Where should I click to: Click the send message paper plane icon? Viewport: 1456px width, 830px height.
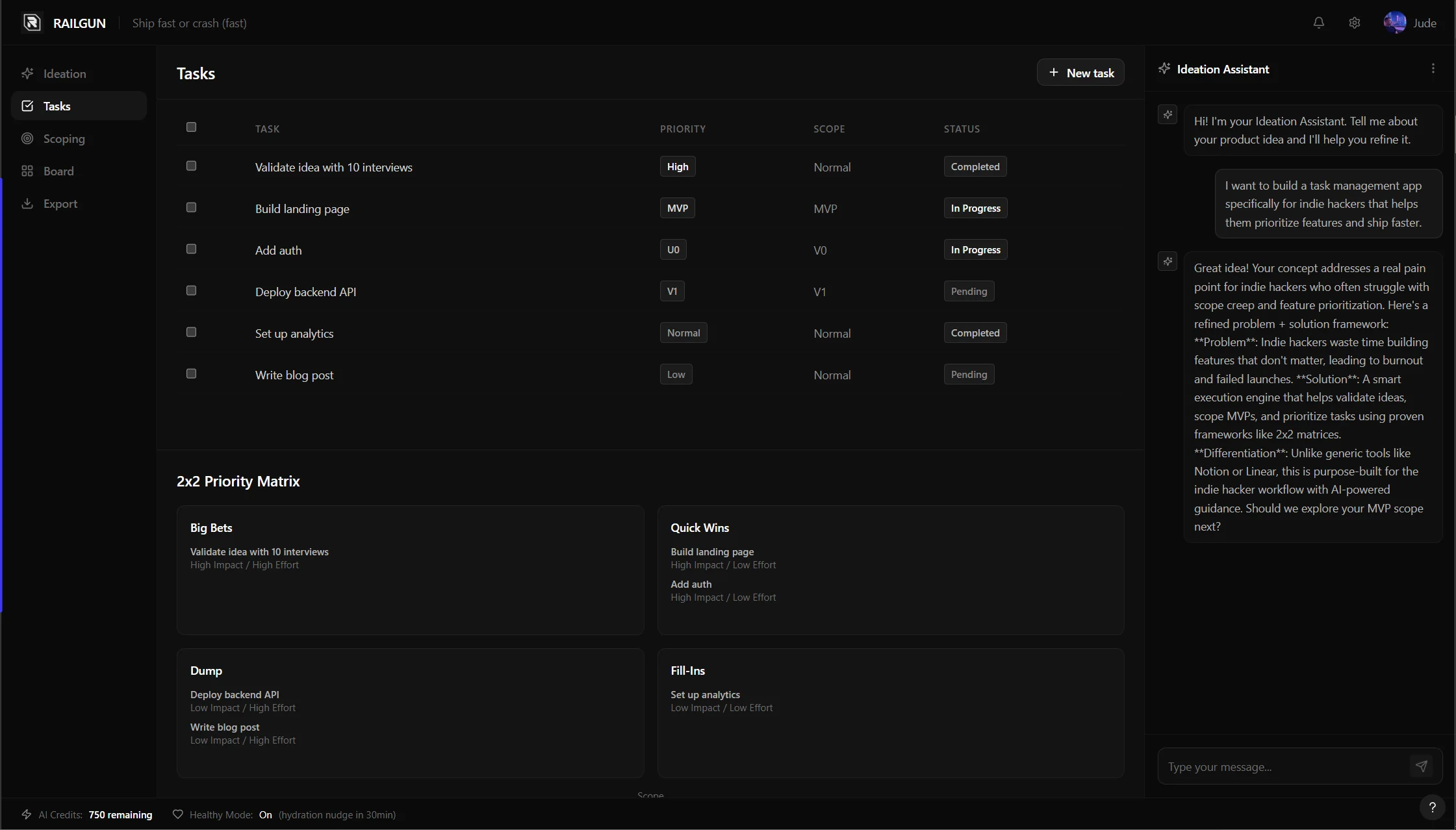[x=1422, y=766]
